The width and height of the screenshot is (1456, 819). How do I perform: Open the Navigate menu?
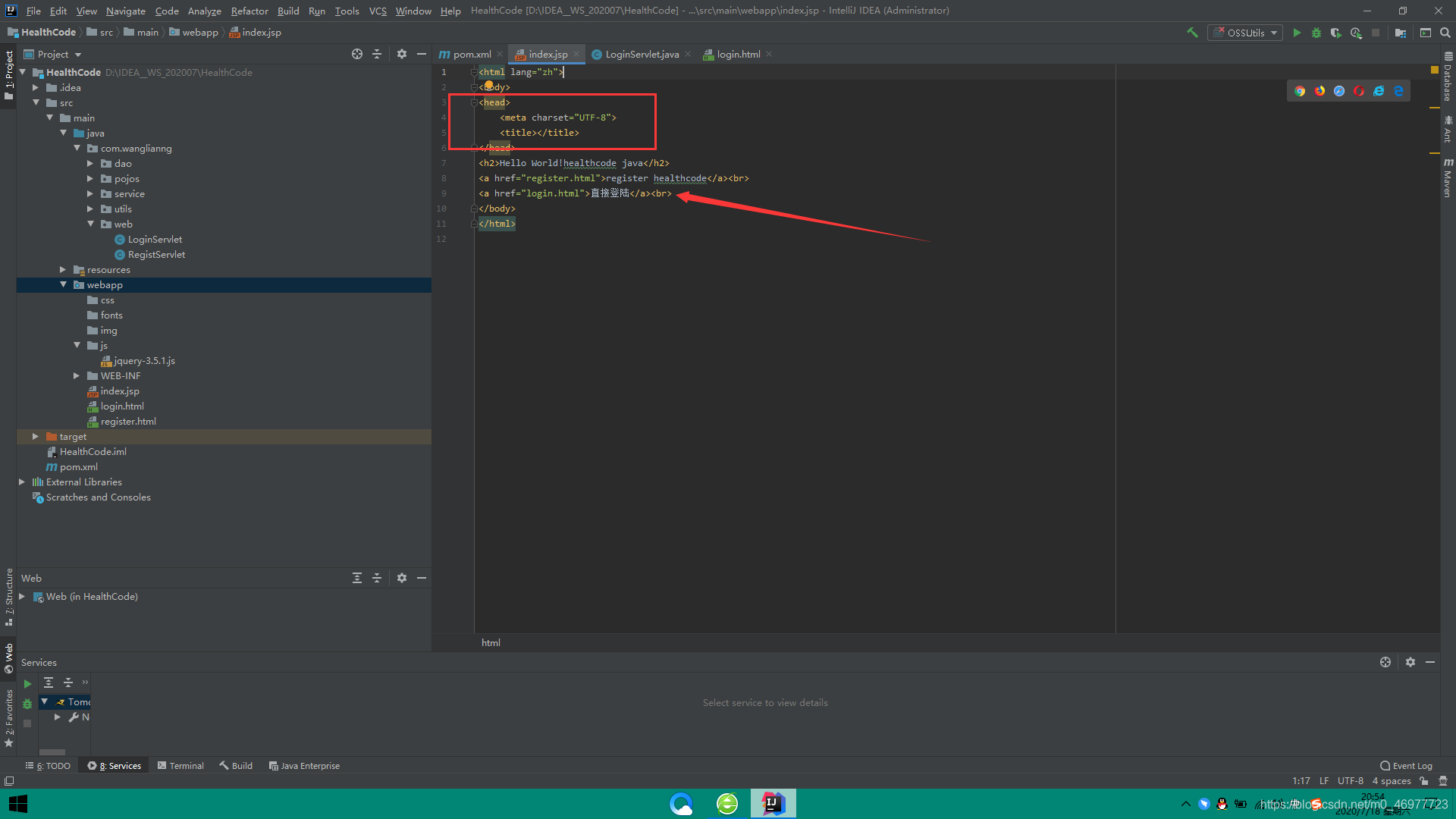[125, 11]
